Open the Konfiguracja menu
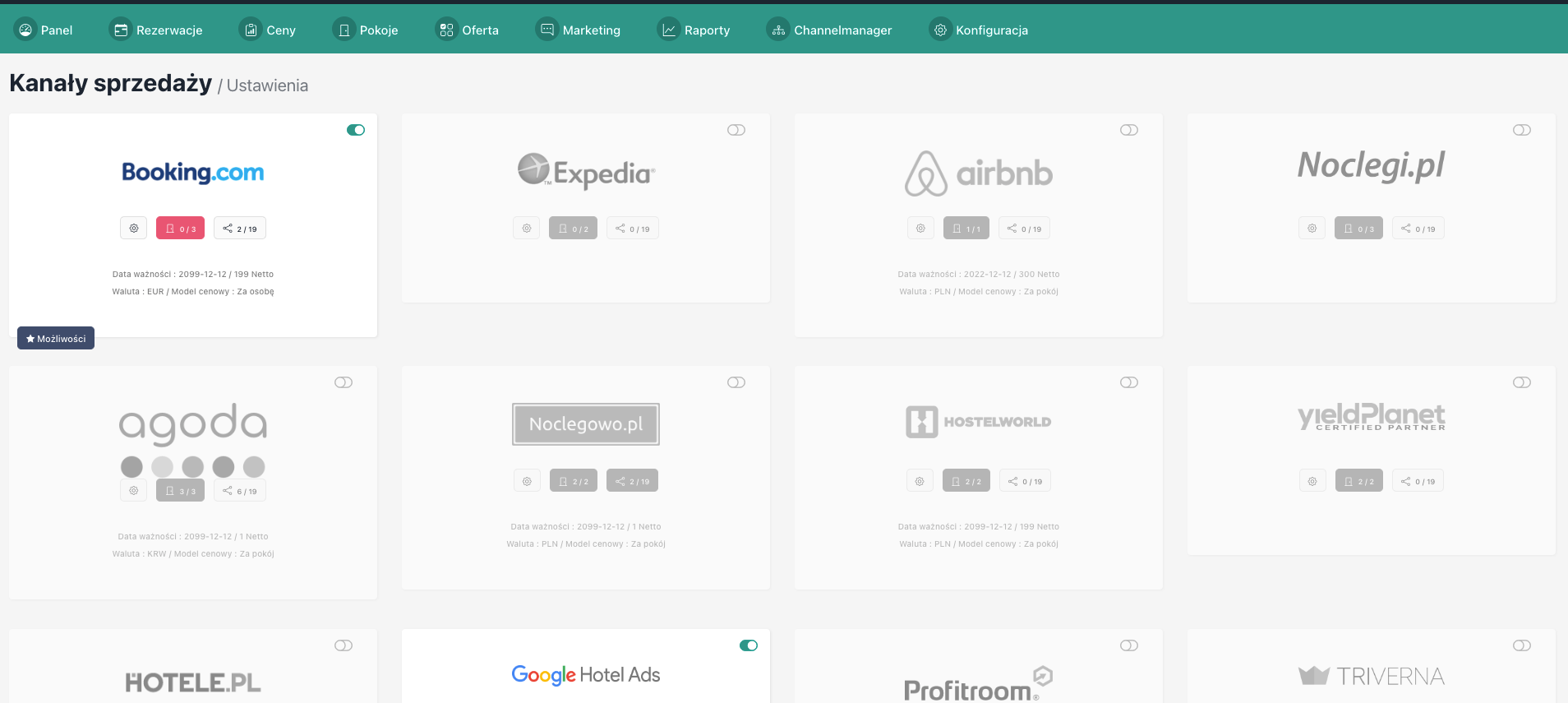1568x703 pixels. pyautogui.click(x=979, y=30)
